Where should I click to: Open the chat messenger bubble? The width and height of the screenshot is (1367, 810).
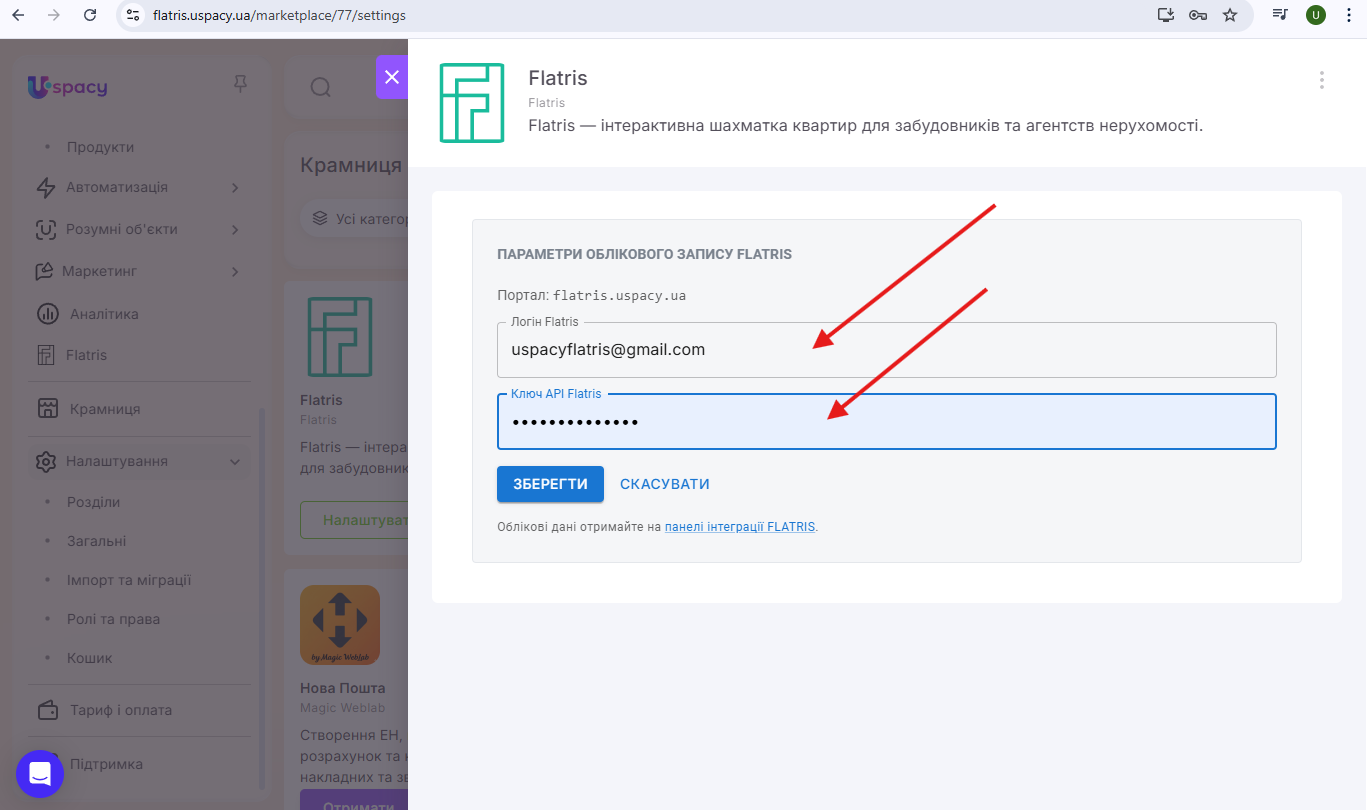[40, 774]
